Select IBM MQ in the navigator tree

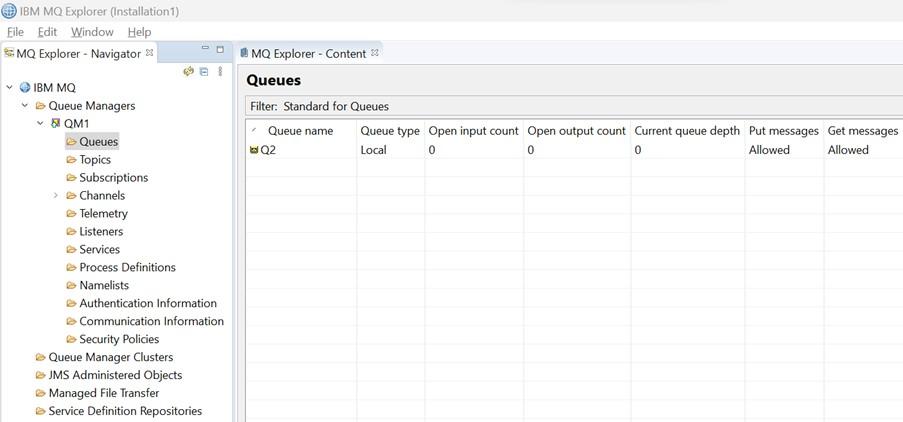pyautogui.click(x=54, y=88)
